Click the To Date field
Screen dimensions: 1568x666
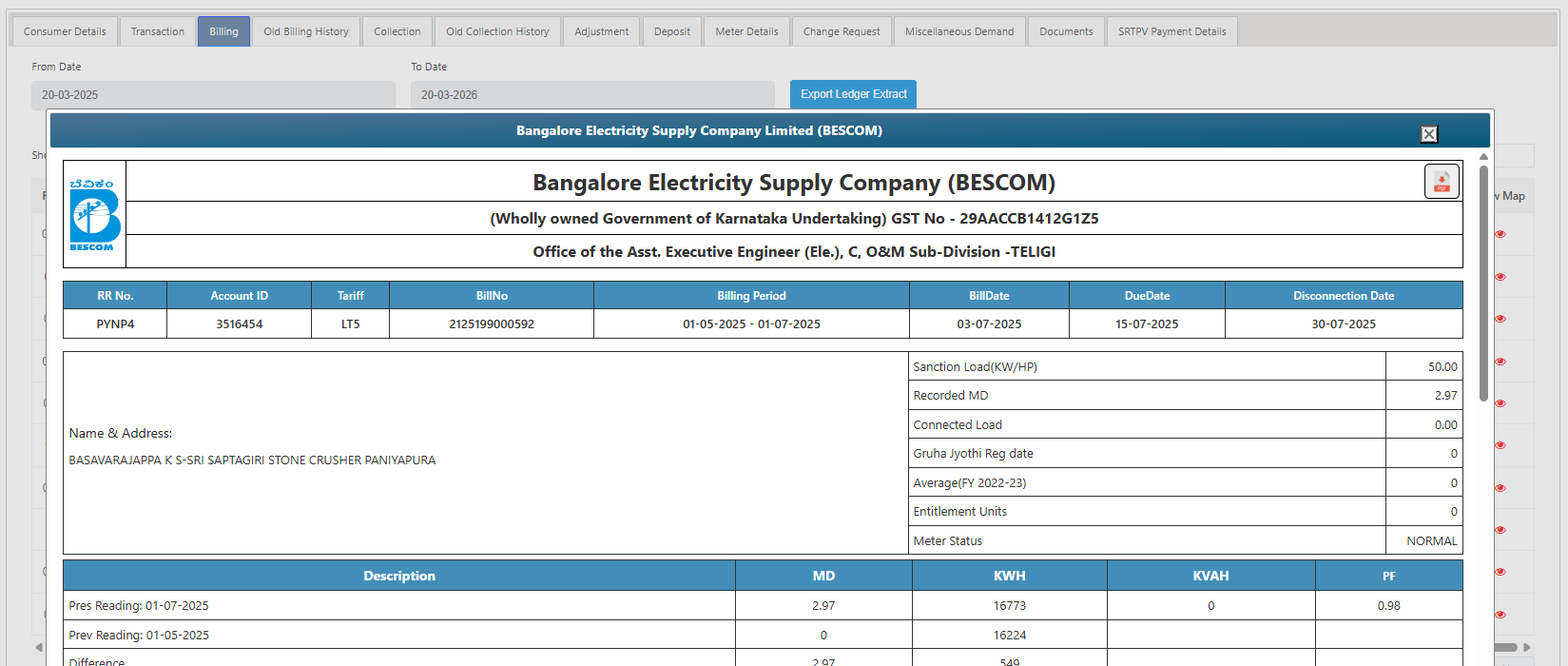click(x=592, y=95)
